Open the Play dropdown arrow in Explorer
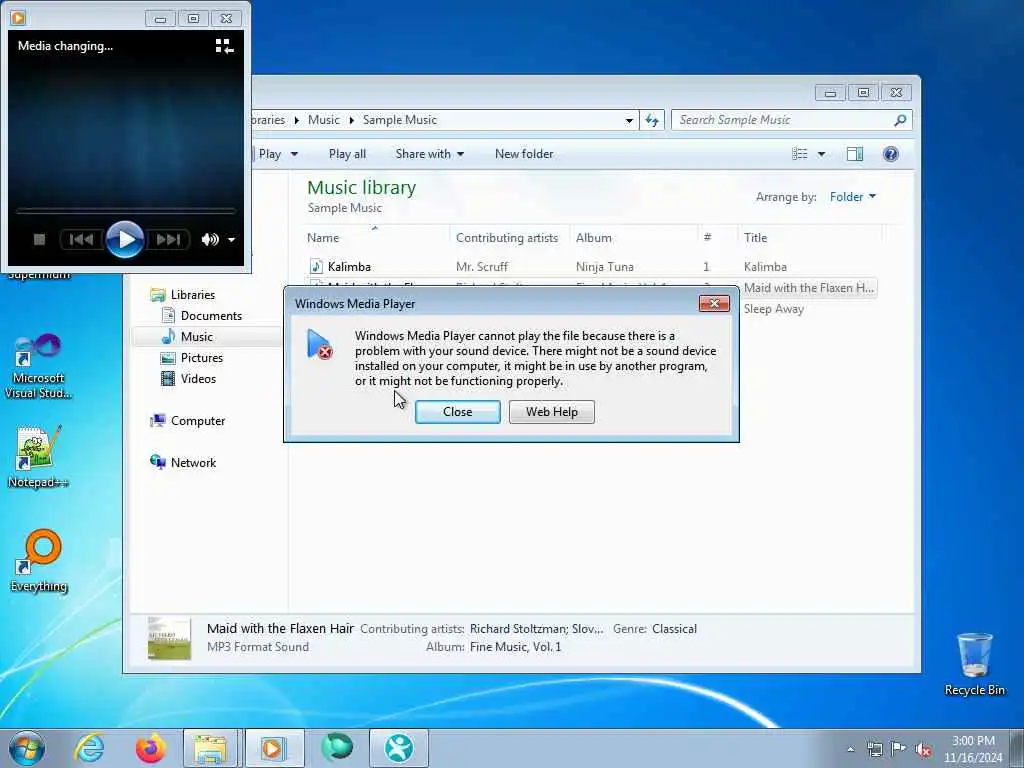Screen dimensions: 1024x768 click(294, 154)
